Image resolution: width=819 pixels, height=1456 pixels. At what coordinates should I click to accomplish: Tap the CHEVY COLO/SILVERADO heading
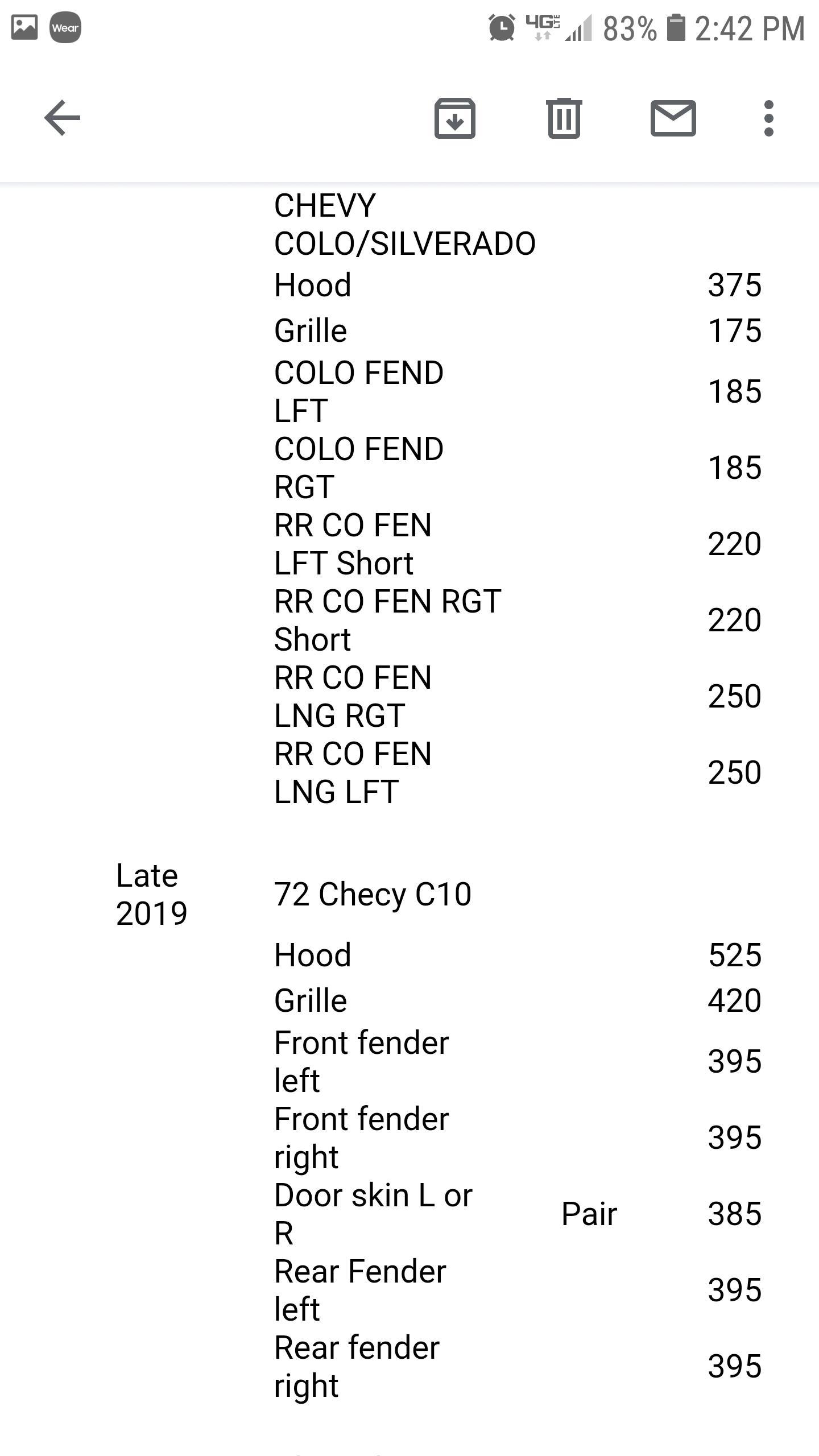pos(404,224)
